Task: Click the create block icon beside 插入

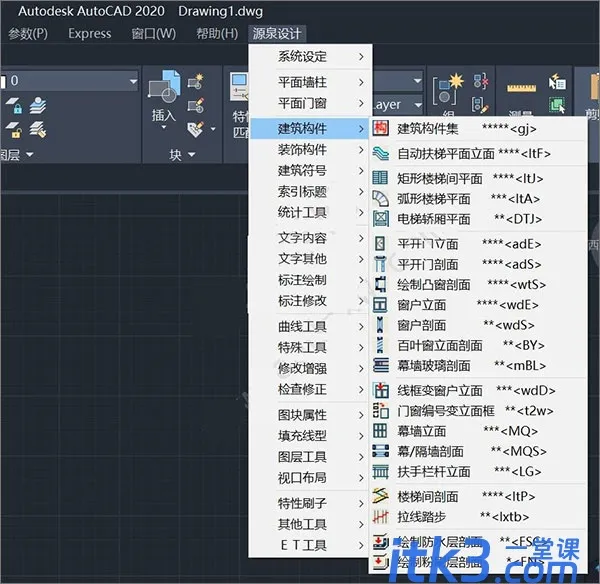Action: pyautogui.click(x=196, y=82)
